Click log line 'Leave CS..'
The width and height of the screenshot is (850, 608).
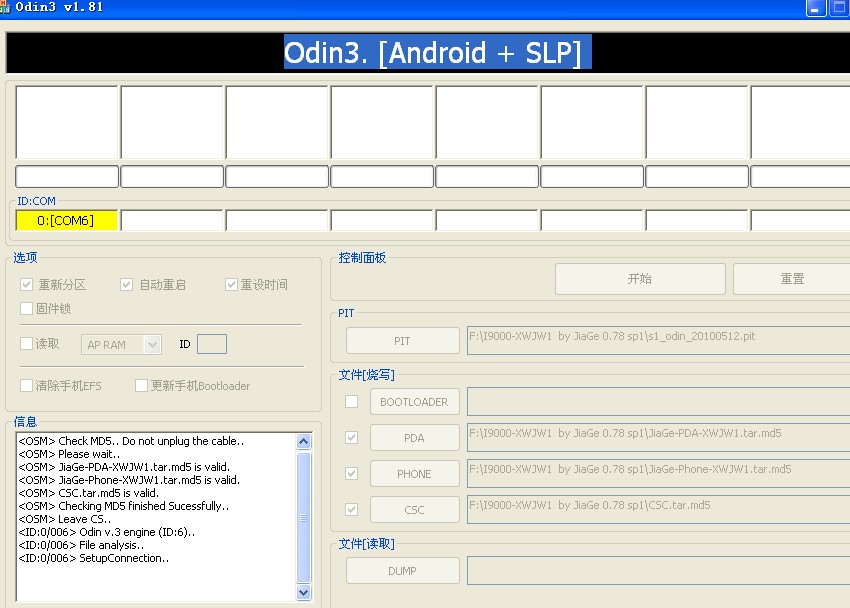[x=65, y=519]
